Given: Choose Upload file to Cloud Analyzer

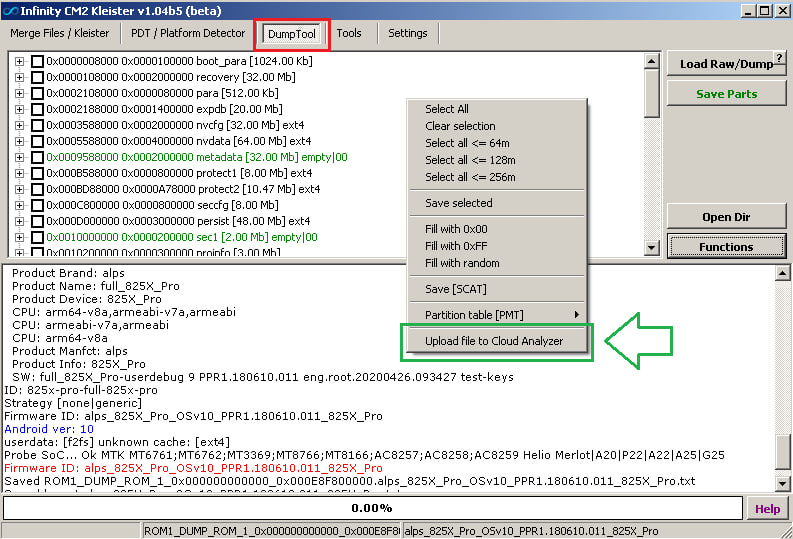Looking at the screenshot, I should tap(494, 341).
